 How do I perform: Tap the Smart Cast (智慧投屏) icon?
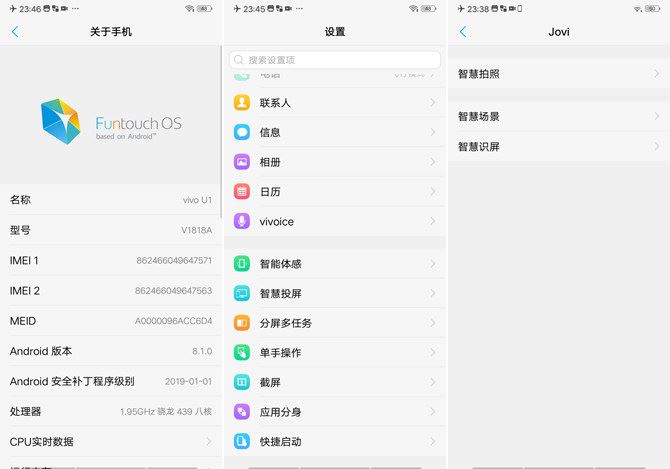click(242, 293)
